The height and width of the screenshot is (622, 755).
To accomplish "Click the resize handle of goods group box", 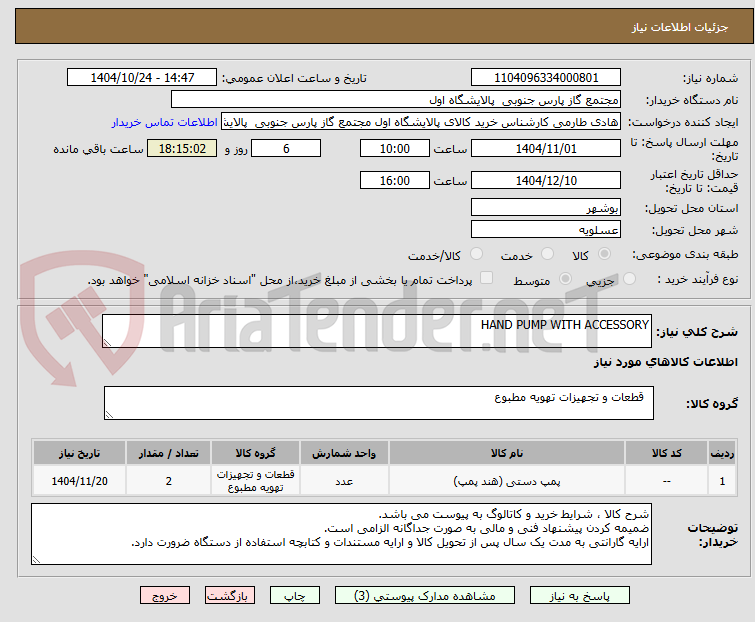I will [109, 415].
